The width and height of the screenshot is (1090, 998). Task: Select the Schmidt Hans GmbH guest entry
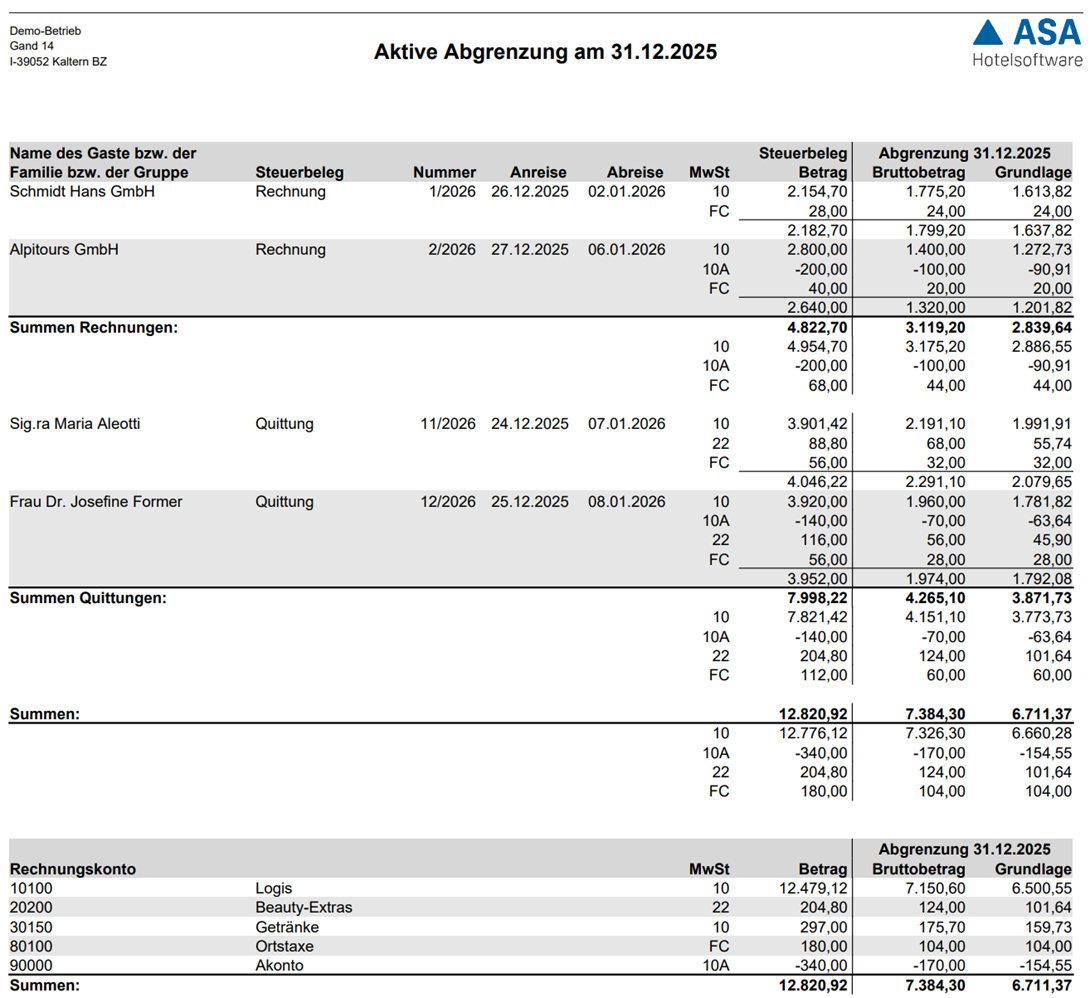(82, 192)
